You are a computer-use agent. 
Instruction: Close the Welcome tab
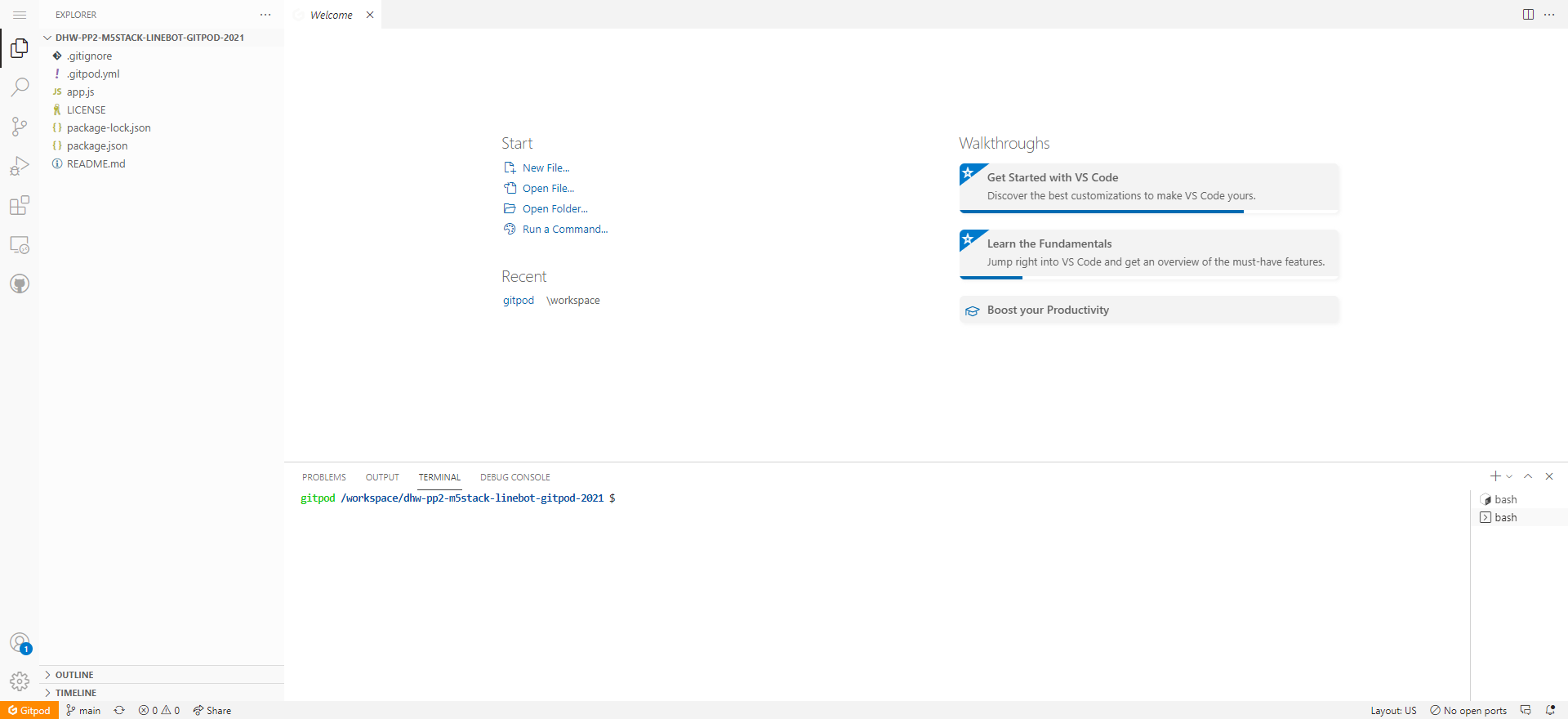[370, 15]
